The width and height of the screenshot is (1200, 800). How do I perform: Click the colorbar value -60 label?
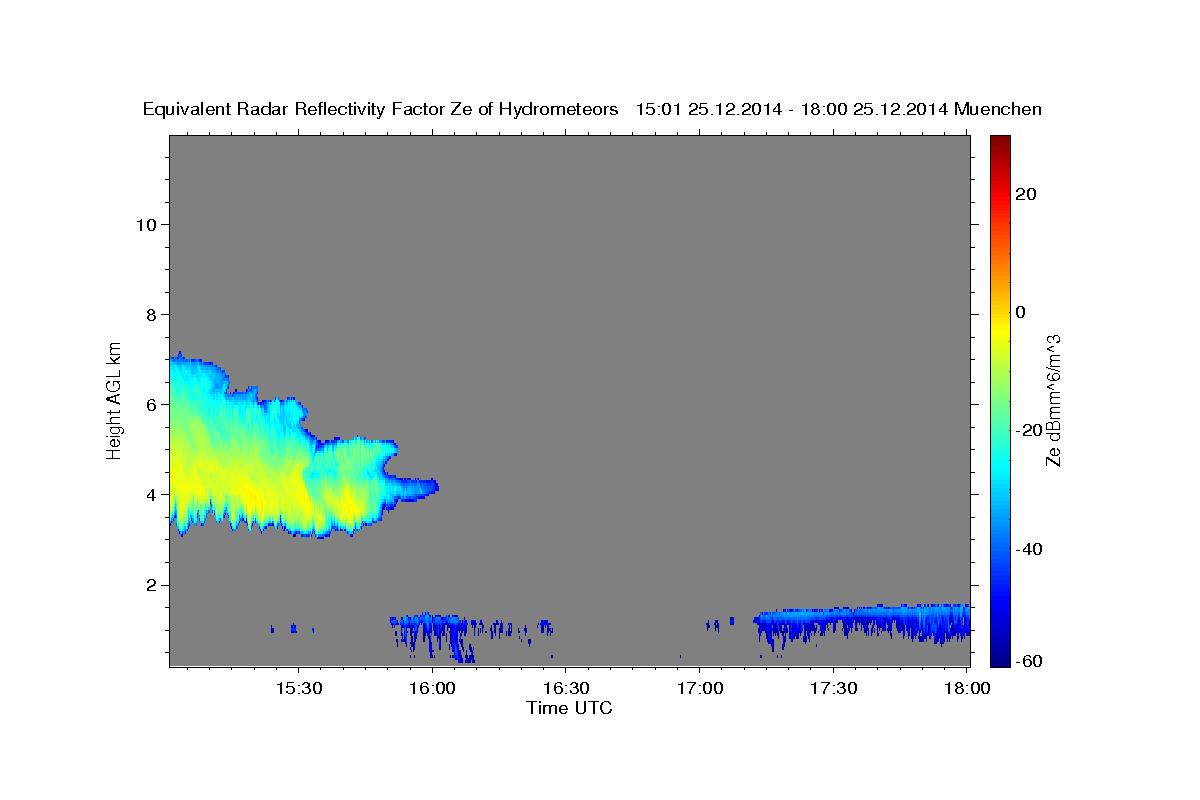pyautogui.click(x=1029, y=661)
